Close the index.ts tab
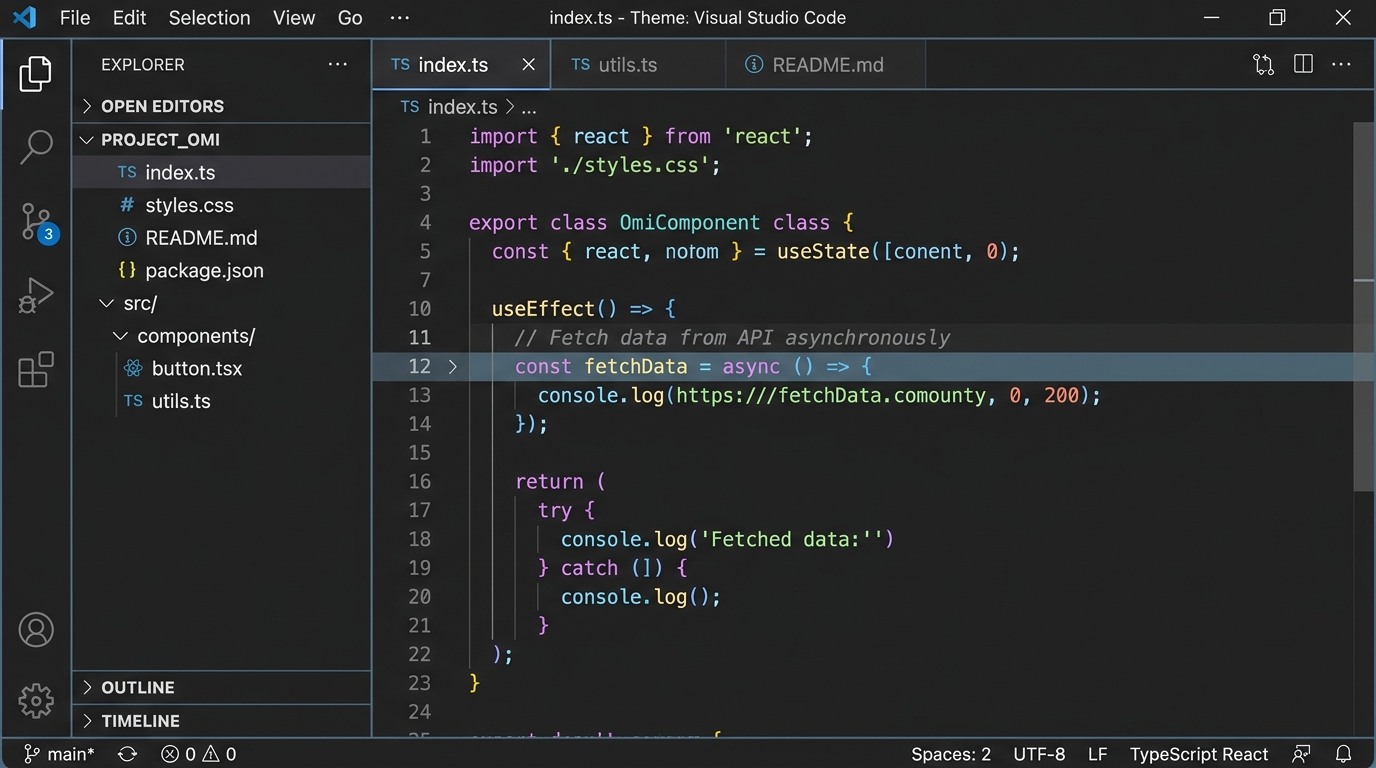 coord(529,64)
